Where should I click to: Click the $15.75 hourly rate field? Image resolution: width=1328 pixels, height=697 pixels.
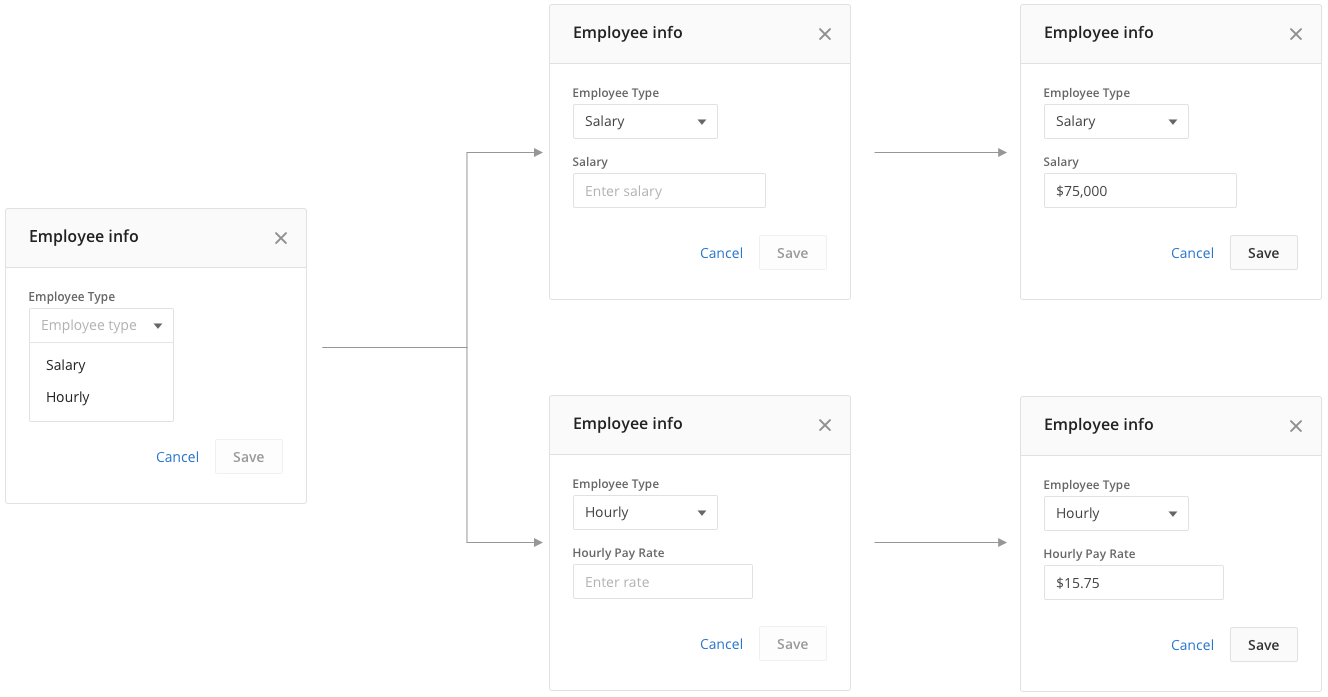tap(1134, 583)
